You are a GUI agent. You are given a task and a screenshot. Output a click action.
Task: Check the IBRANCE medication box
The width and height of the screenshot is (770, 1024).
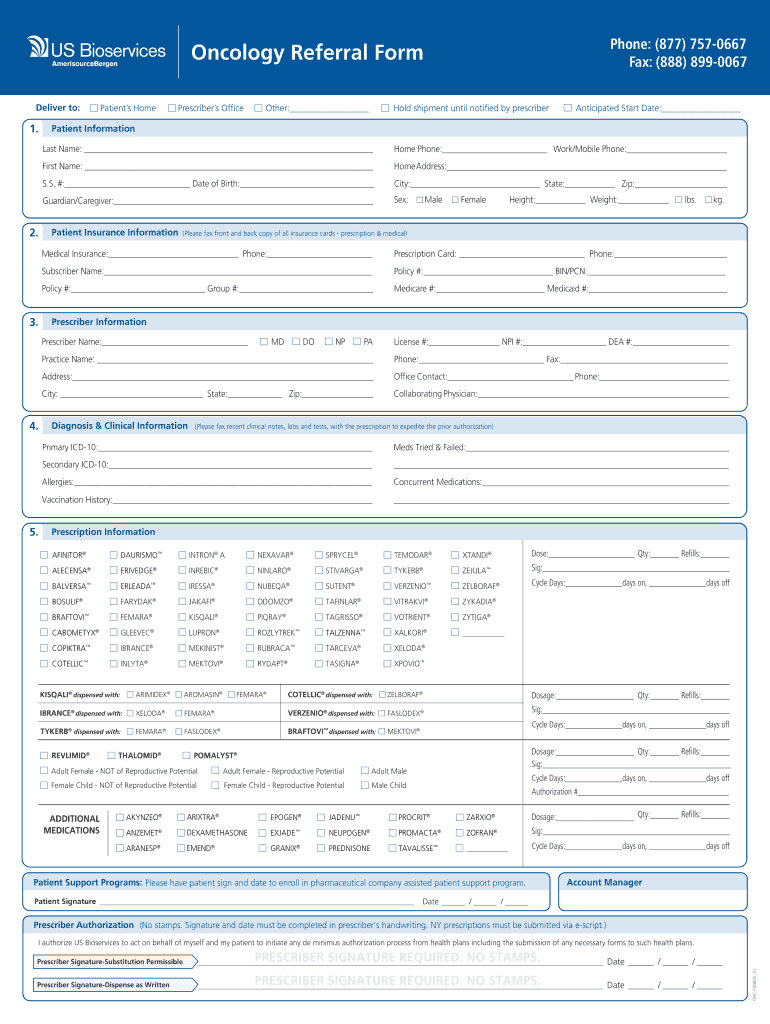(x=112, y=648)
